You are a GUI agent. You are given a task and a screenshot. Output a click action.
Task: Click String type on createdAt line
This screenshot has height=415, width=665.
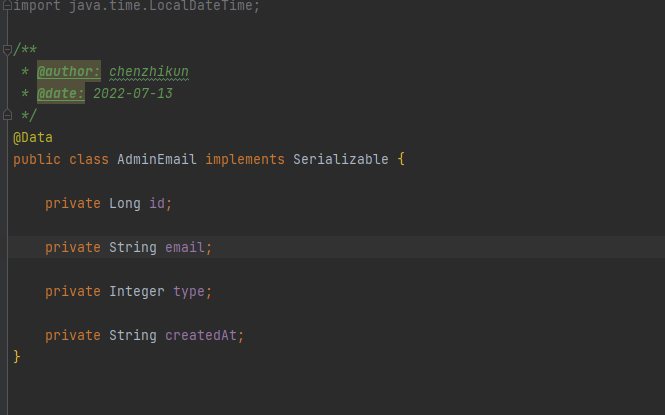pyautogui.click(x=133, y=335)
